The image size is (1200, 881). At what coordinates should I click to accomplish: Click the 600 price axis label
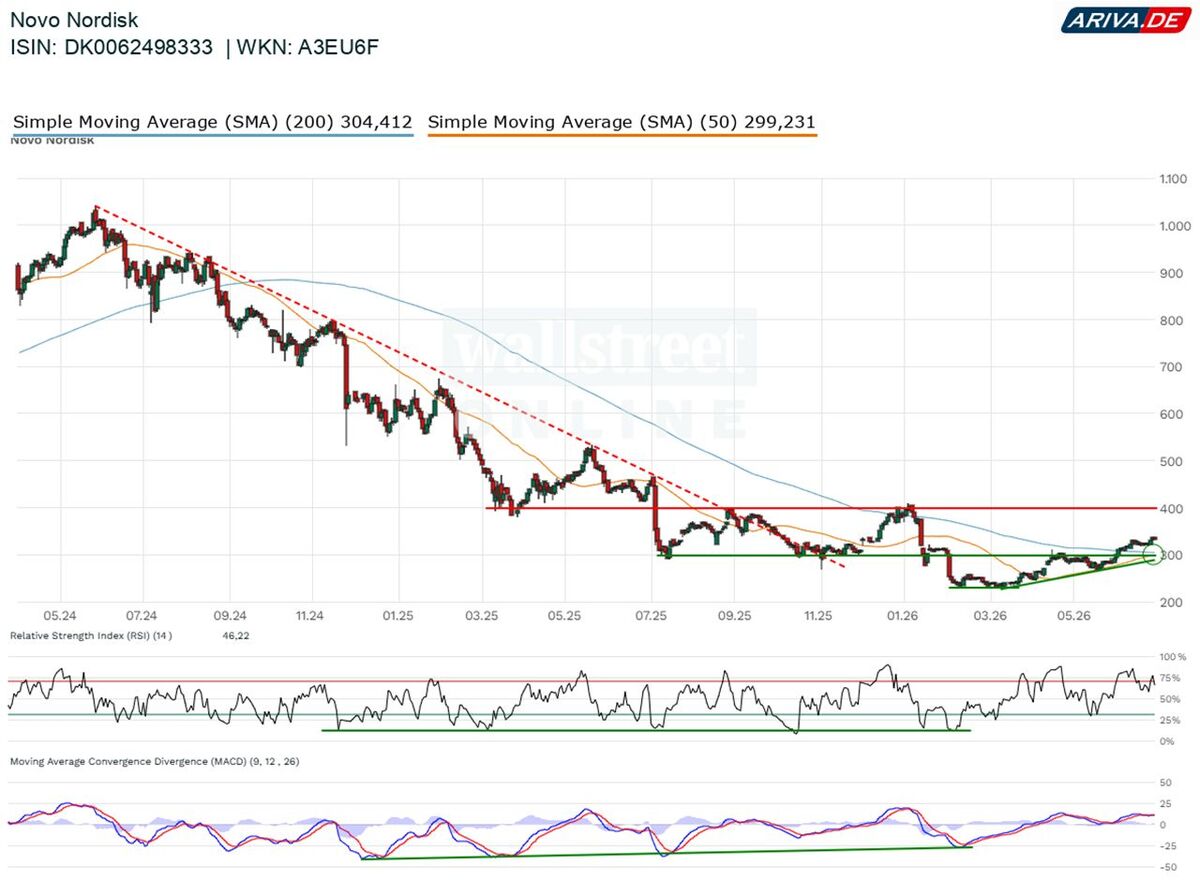[1172, 414]
